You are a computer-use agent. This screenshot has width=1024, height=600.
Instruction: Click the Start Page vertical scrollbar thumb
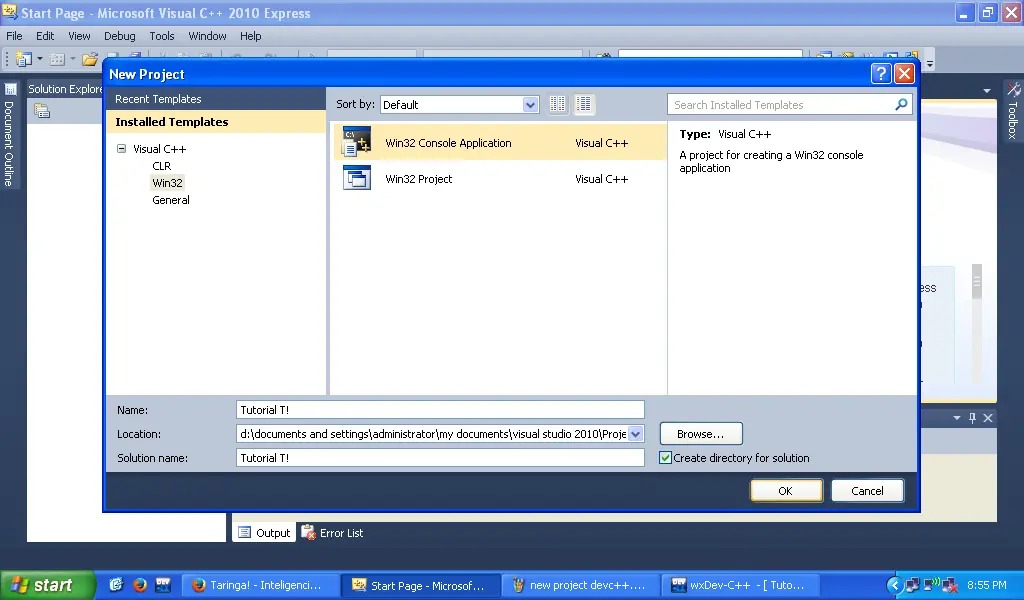pyautogui.click(x=977, y=281)
